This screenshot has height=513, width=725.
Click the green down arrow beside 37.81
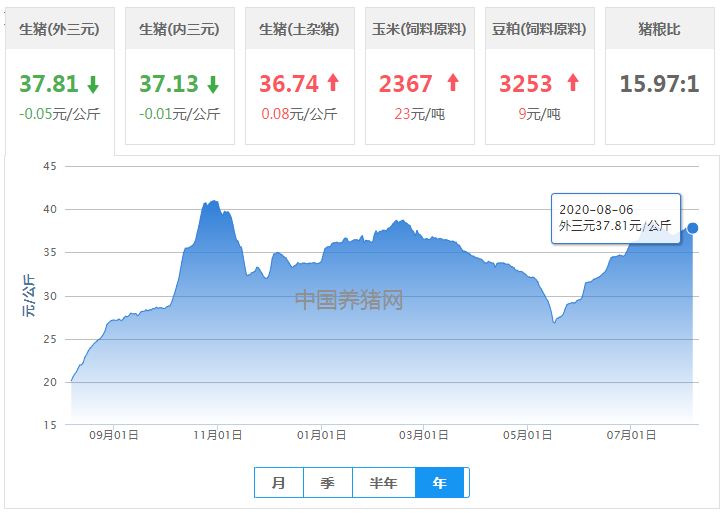(93, 85)
